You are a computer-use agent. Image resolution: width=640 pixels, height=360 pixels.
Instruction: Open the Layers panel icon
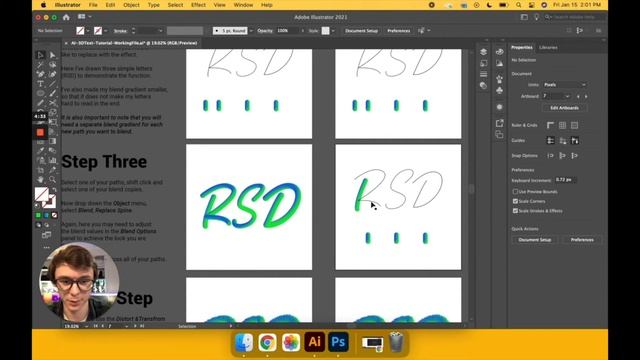(483, 52)
